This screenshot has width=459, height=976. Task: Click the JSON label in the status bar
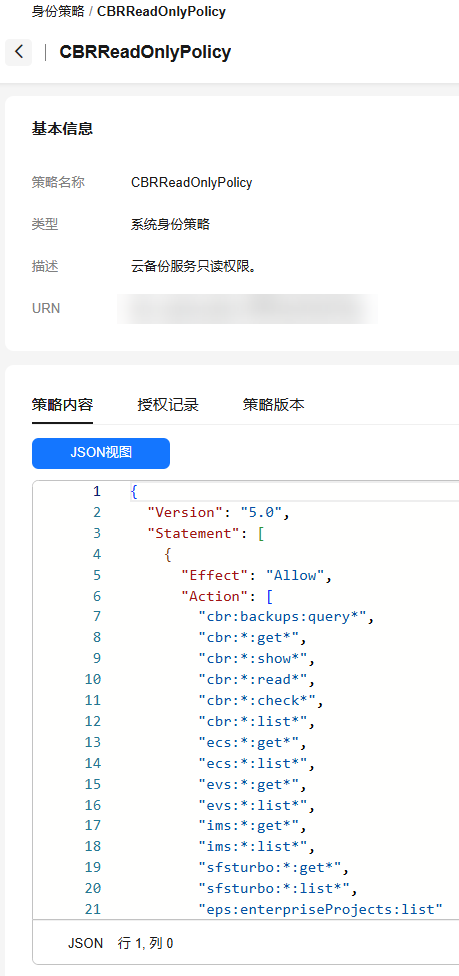tap(86, 944)
